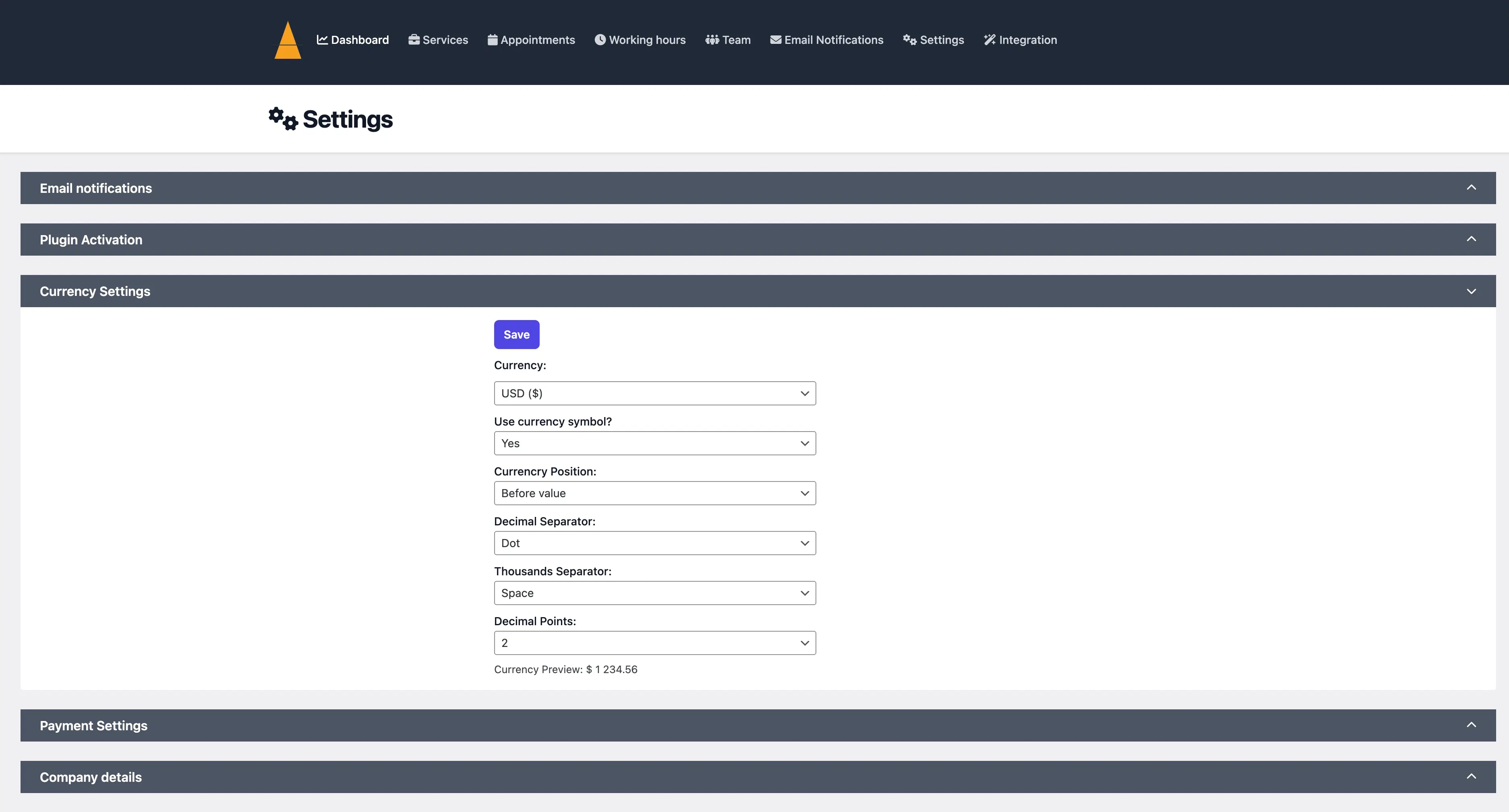
Task: Click the orange triangle logo
Action: (x=288, y=40)
